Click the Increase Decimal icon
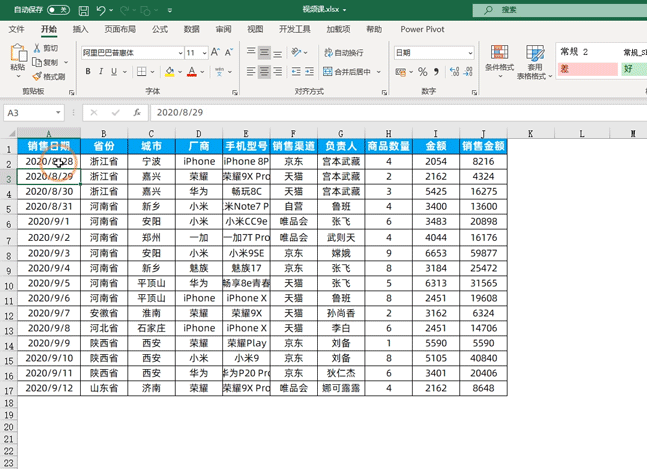 454,72
